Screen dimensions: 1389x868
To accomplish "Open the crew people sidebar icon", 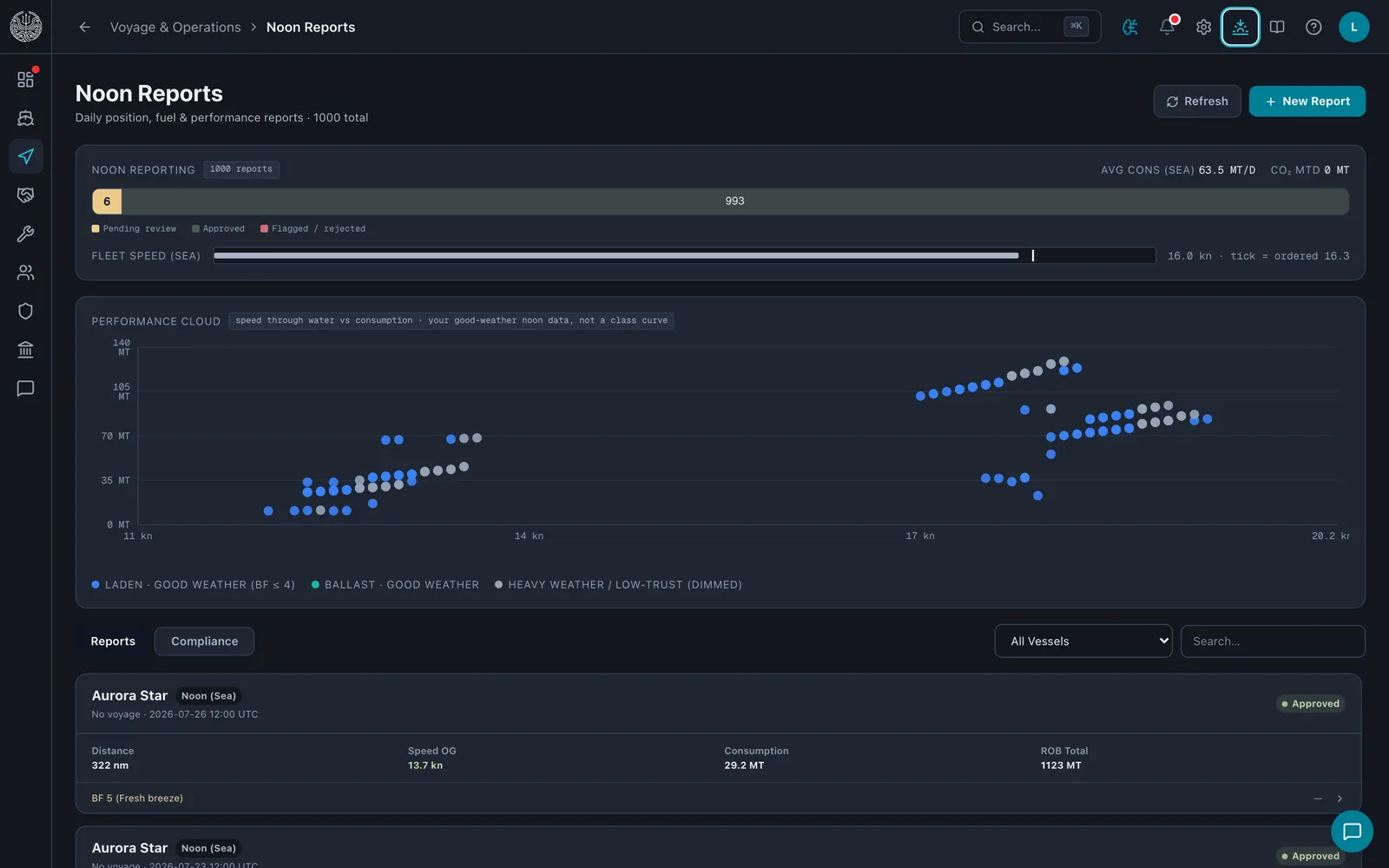I will click(x=25, y=273).
